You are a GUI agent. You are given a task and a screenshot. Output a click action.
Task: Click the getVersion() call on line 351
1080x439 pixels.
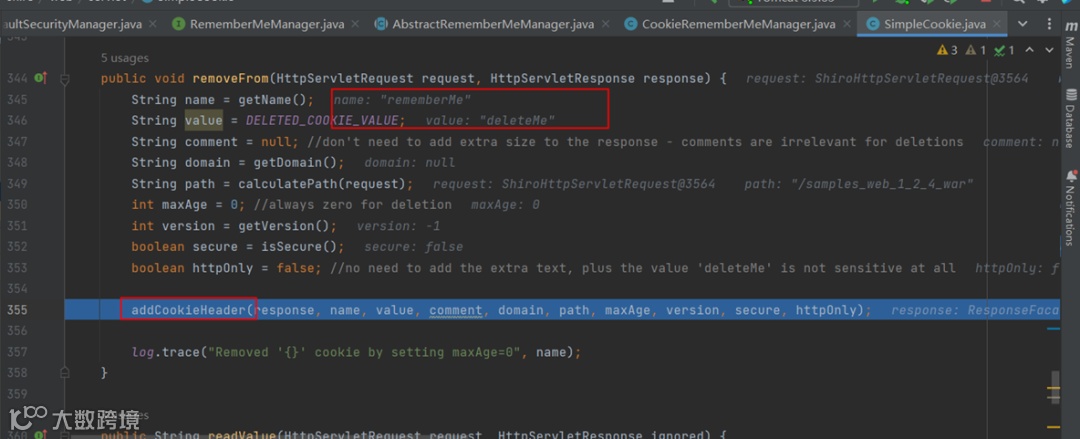point(284,226)
